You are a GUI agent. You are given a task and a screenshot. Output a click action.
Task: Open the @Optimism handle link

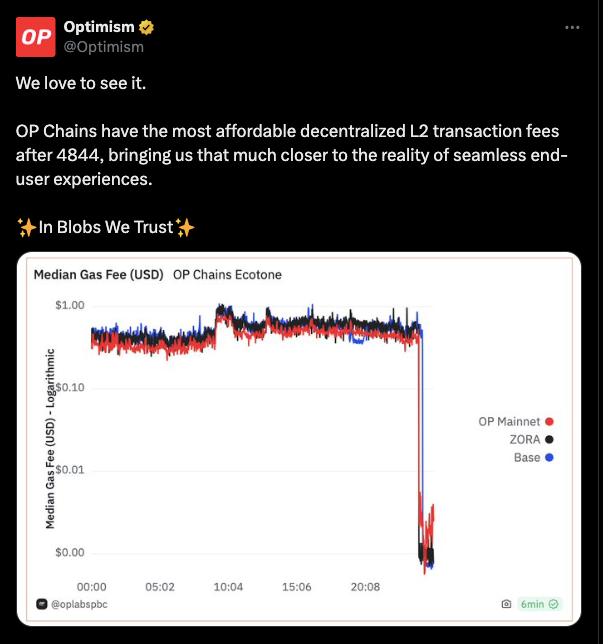pyautogui.click(x=104, y=47)
